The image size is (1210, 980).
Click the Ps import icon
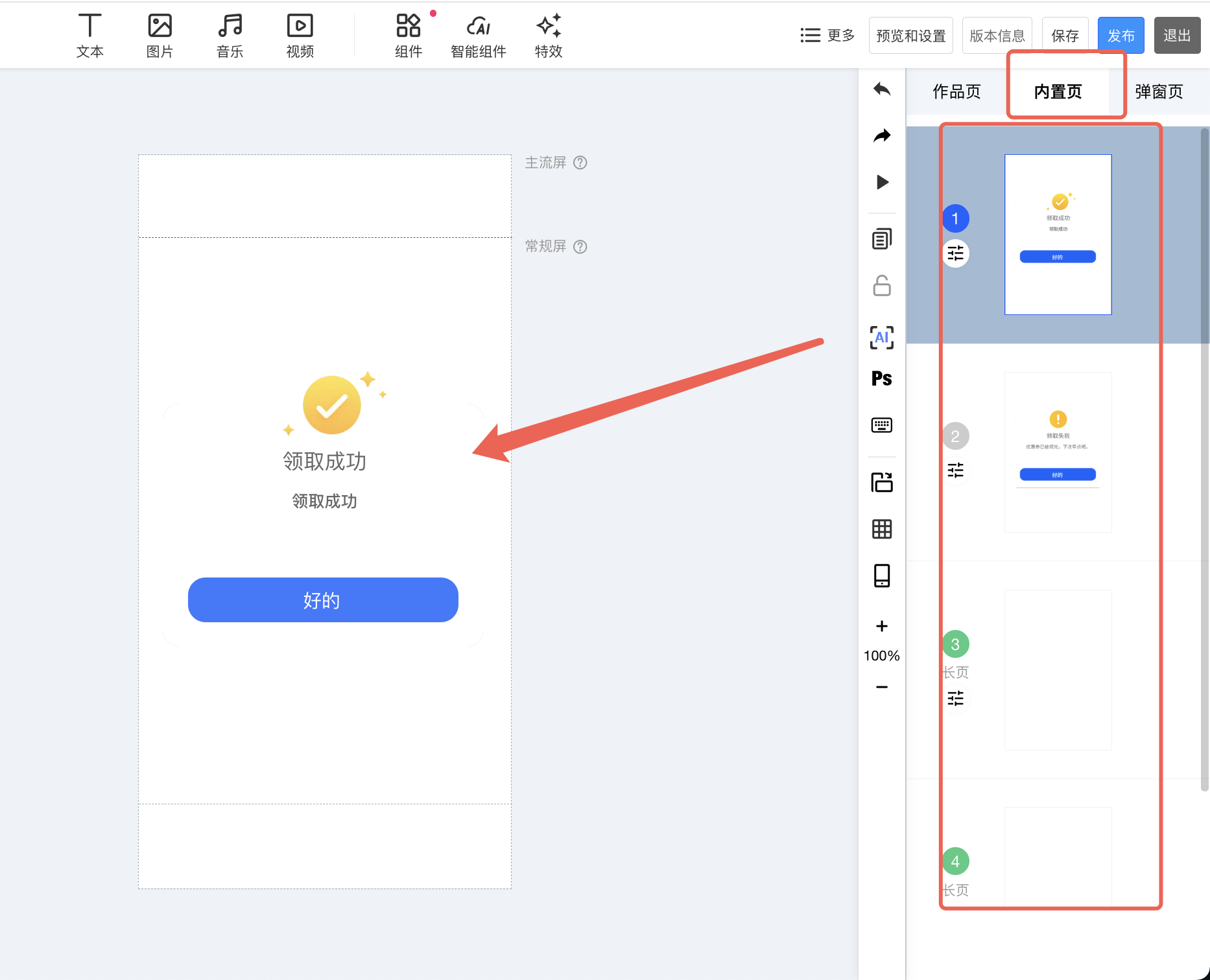[882, 379]
